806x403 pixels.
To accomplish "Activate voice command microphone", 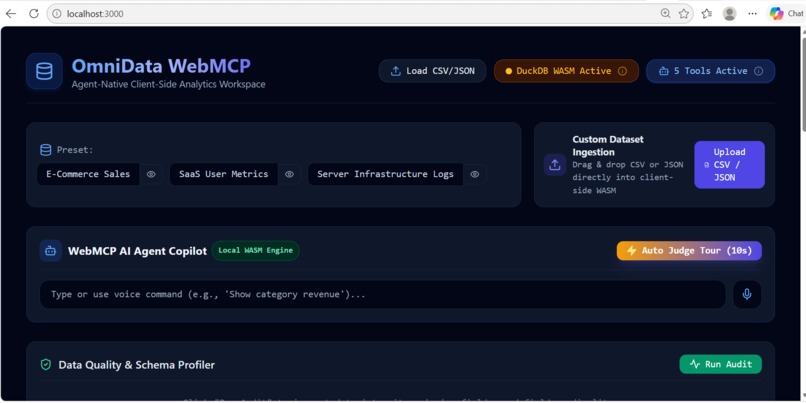I will pyautogui.click(x=747, y=295).
